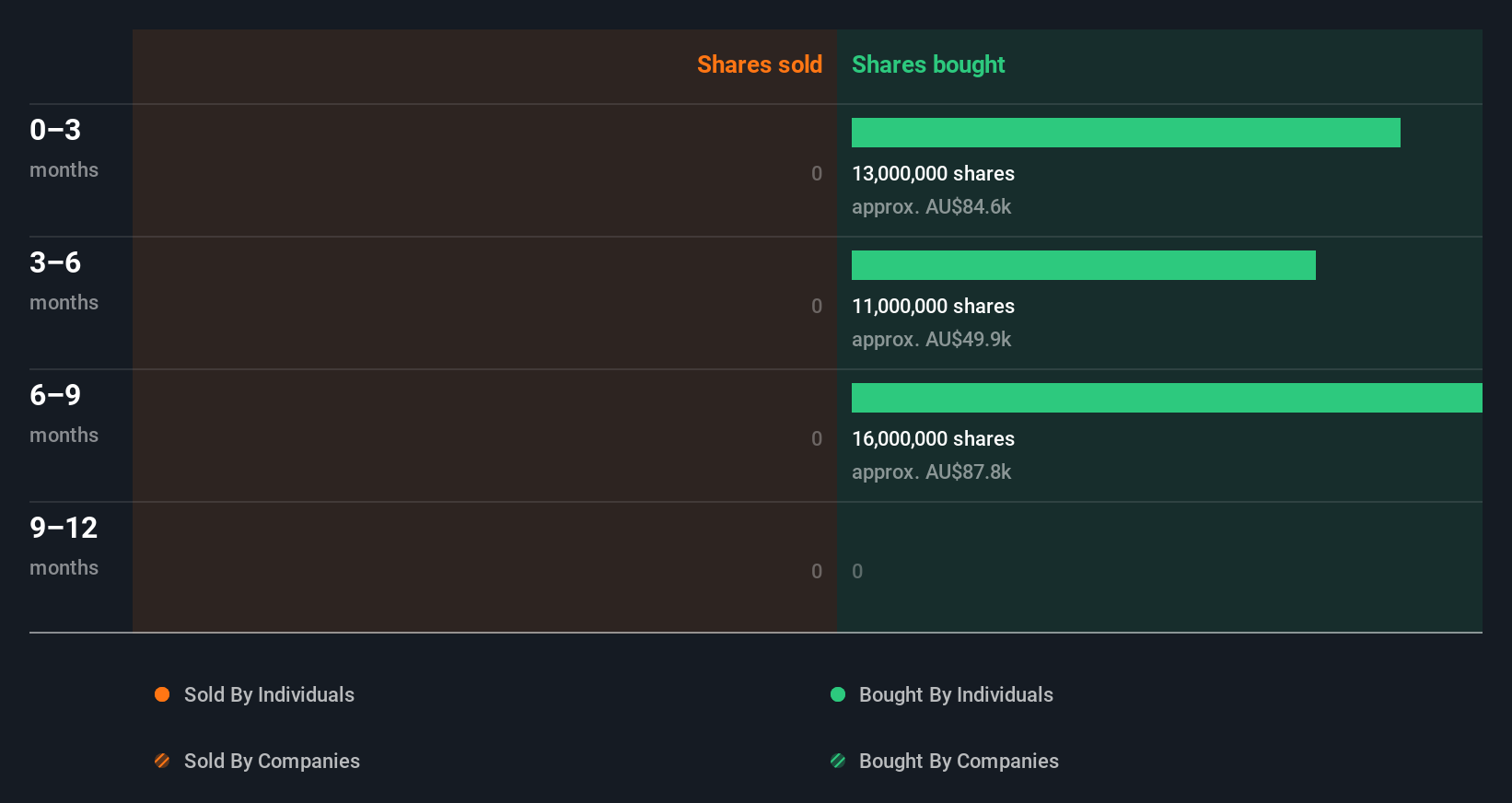Click the 9–12 months row label
Screen dimensions: 1512x803
tap(64, 546)
